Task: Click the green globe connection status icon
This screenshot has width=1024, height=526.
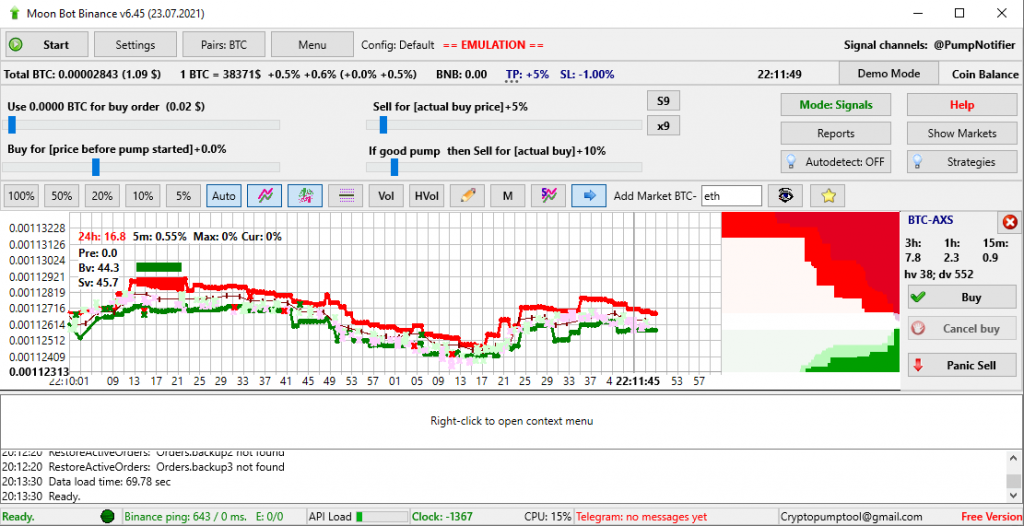Action: [x=107, y=516]
